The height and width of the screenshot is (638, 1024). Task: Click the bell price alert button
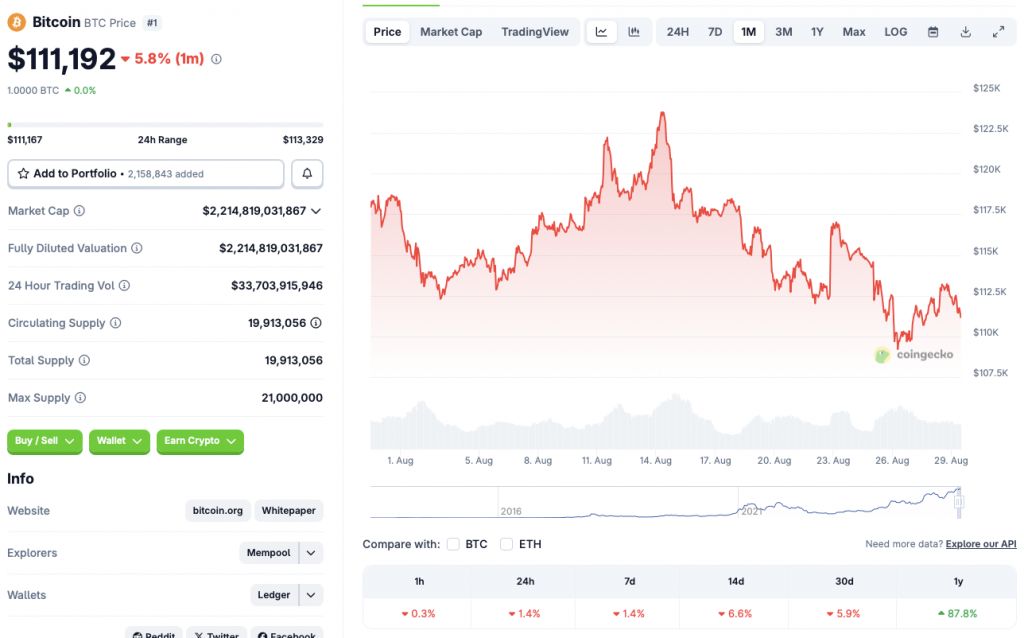click(307, 174)
